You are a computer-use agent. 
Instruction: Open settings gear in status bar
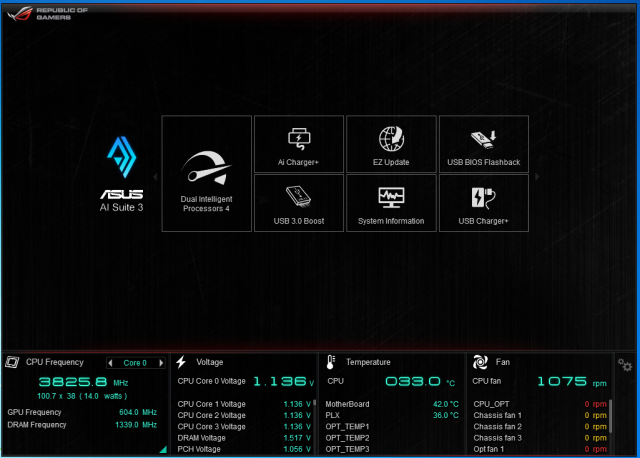625,365
